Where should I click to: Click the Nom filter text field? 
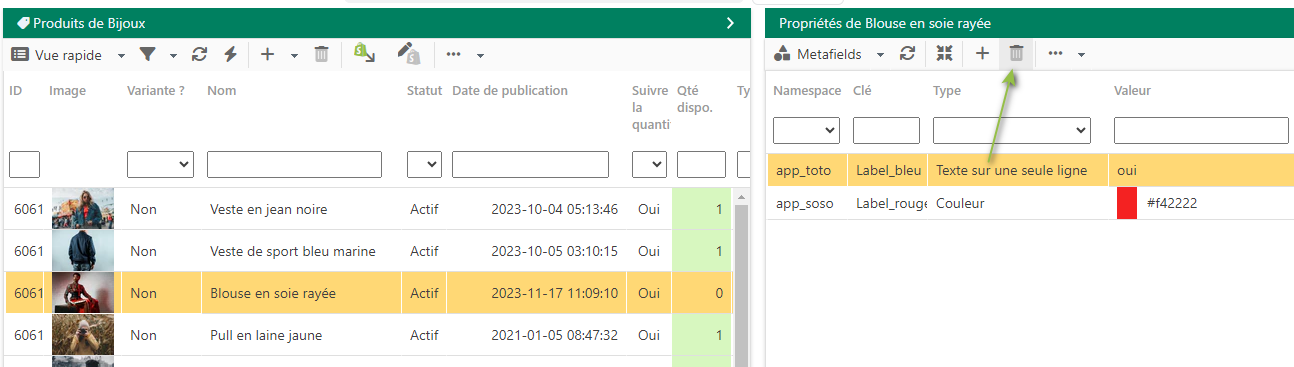tap(294, 164)
